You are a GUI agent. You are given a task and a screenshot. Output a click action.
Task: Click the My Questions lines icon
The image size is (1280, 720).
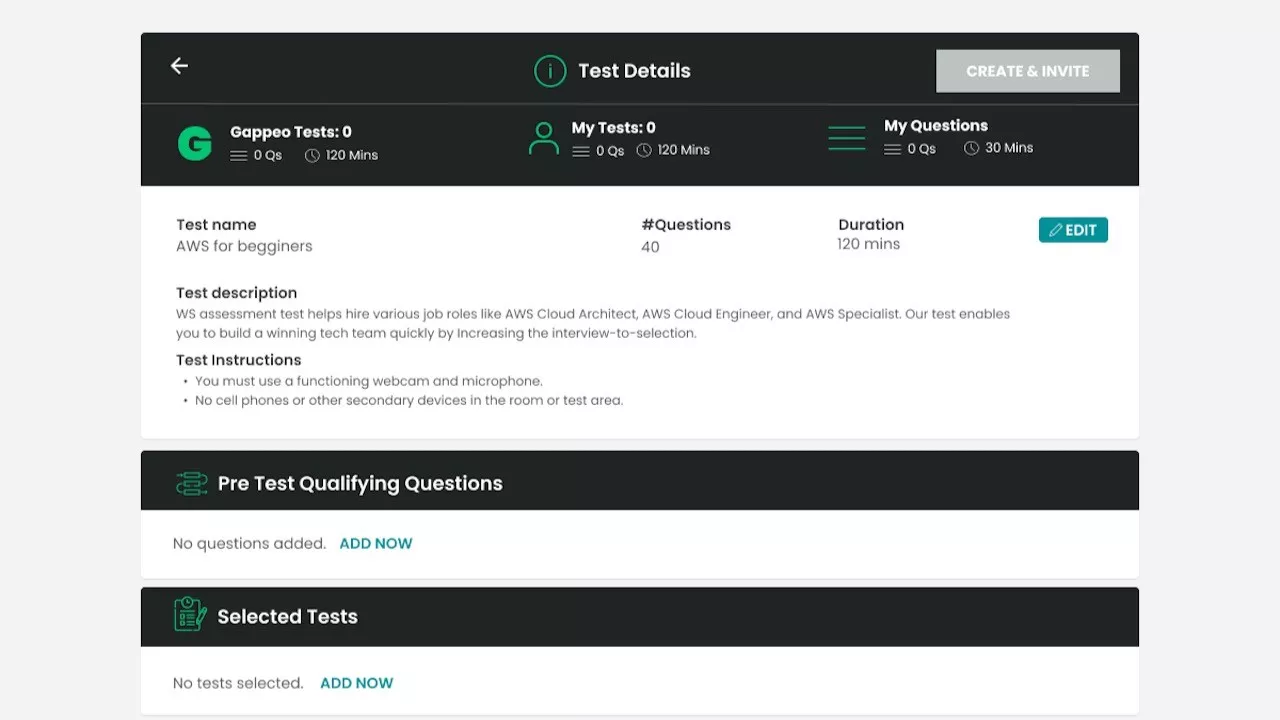(846, 138)
